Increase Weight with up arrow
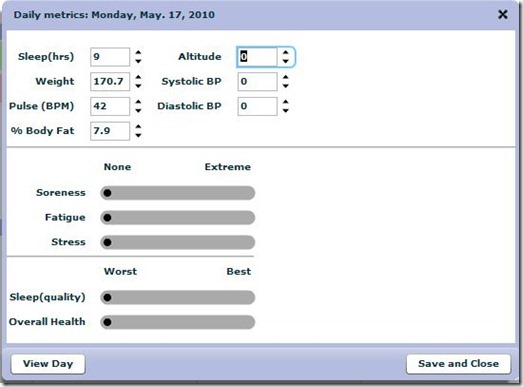 (138, 77)
